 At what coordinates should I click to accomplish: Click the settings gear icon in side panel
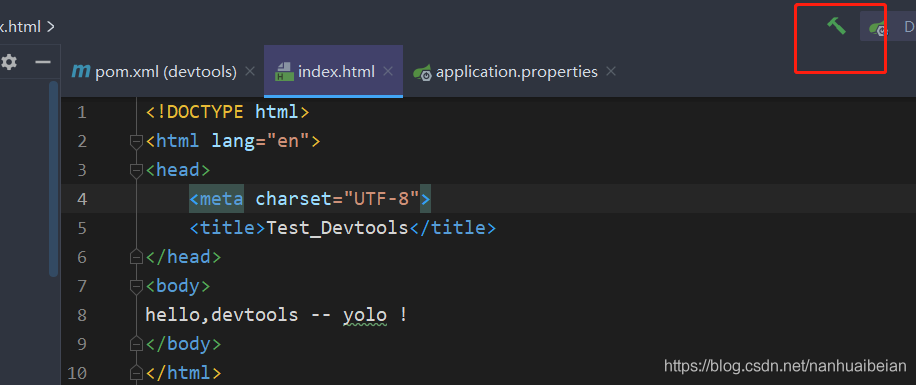(x=9, y=62)
